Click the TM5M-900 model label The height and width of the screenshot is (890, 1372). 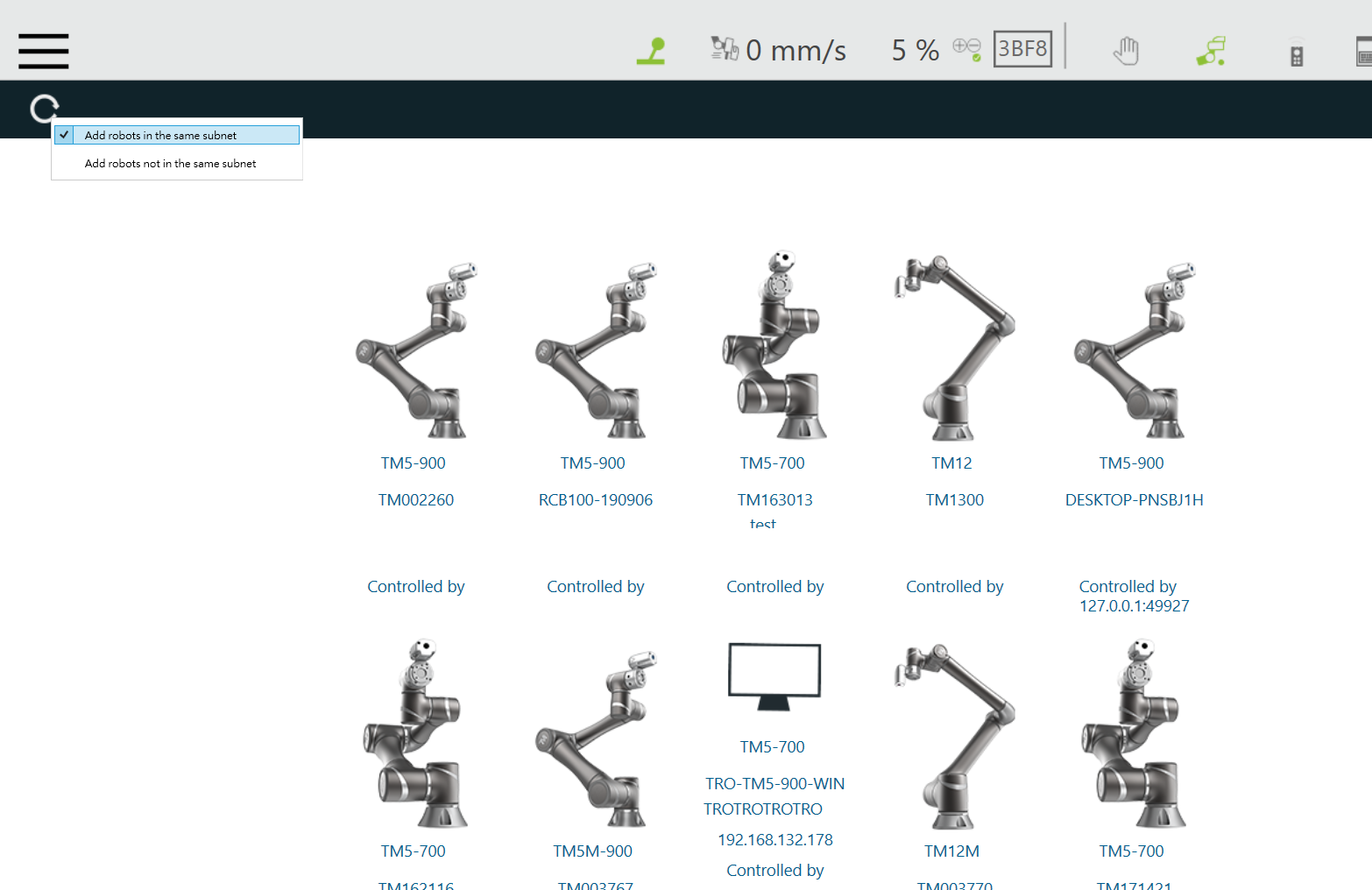click(x=593, y=851)
